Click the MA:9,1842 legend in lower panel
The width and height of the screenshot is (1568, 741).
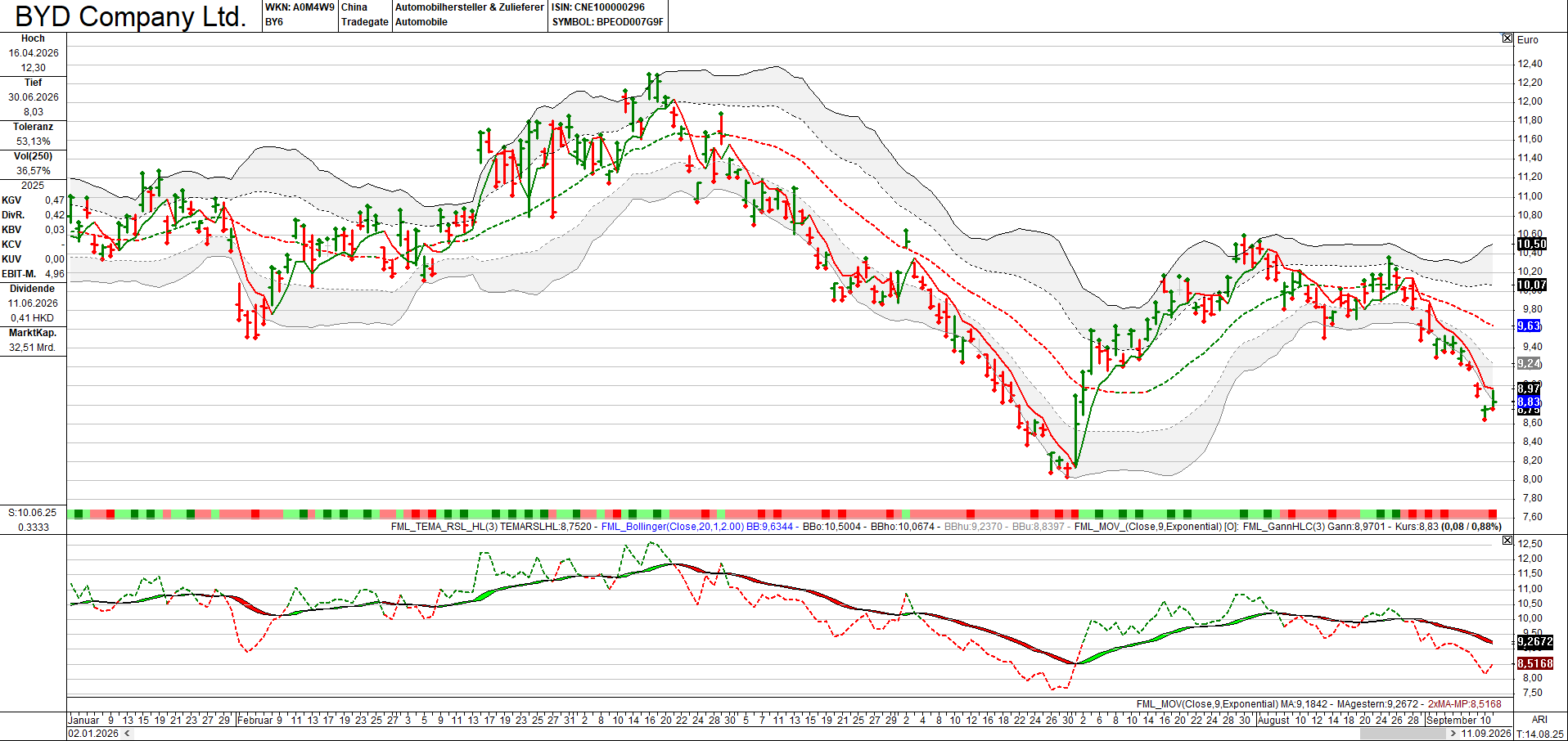(x=1304, y=704)
